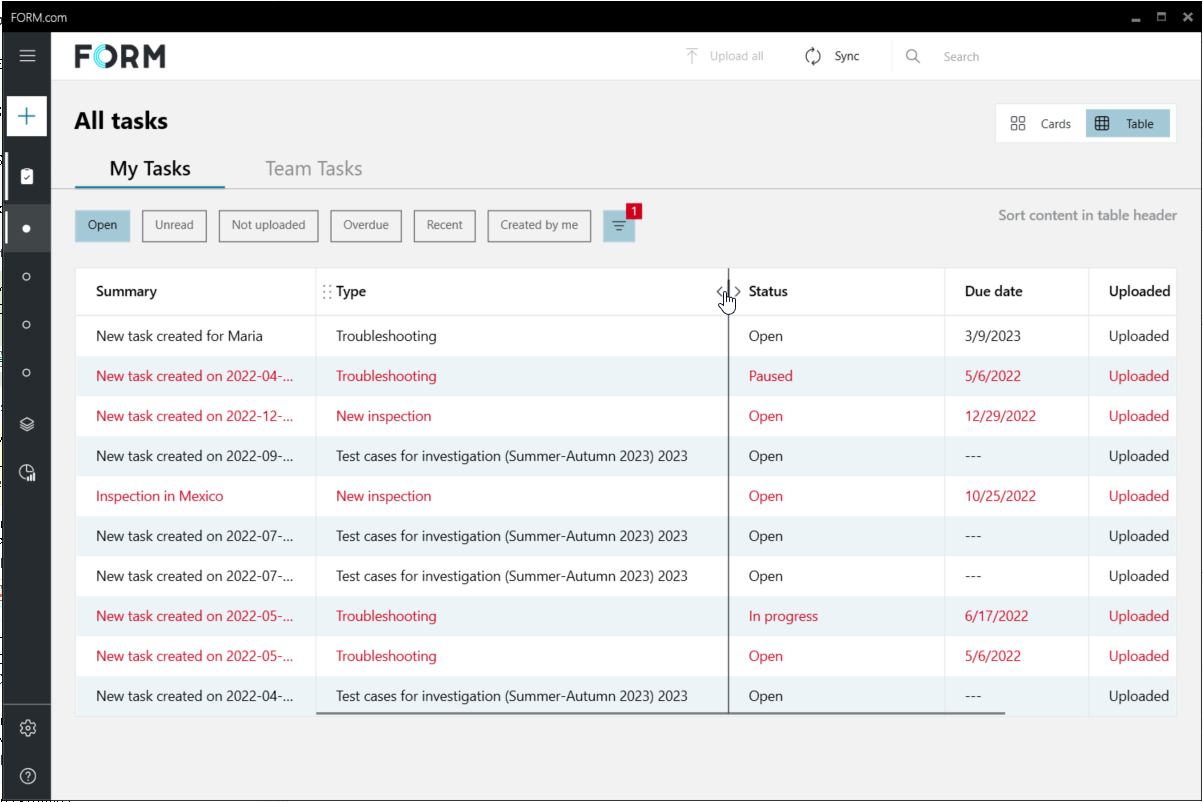Viewport: 1203px width, 802px height.
Task: Click the Created by me filter button
Action: coord(539,226)
